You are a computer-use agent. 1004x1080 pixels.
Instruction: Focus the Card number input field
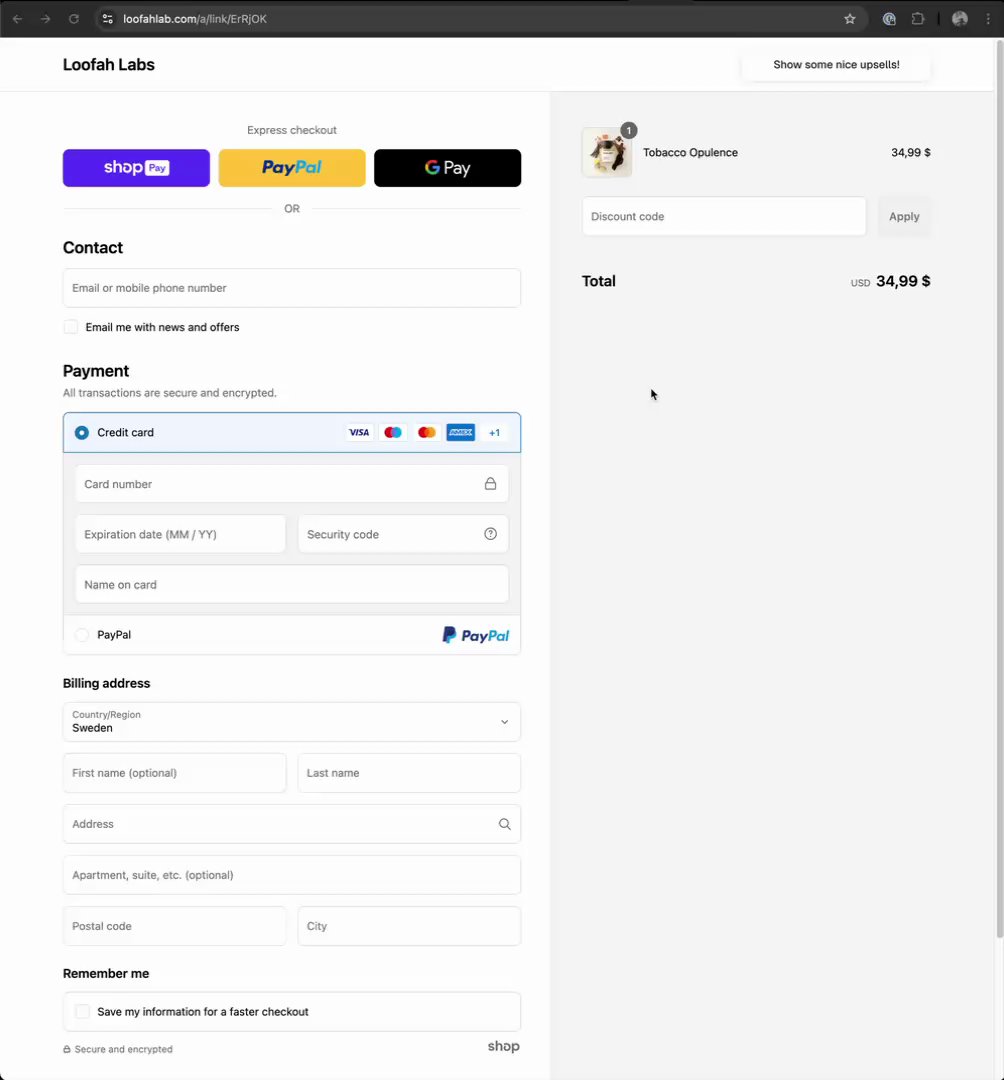click(x=280, y=484)
